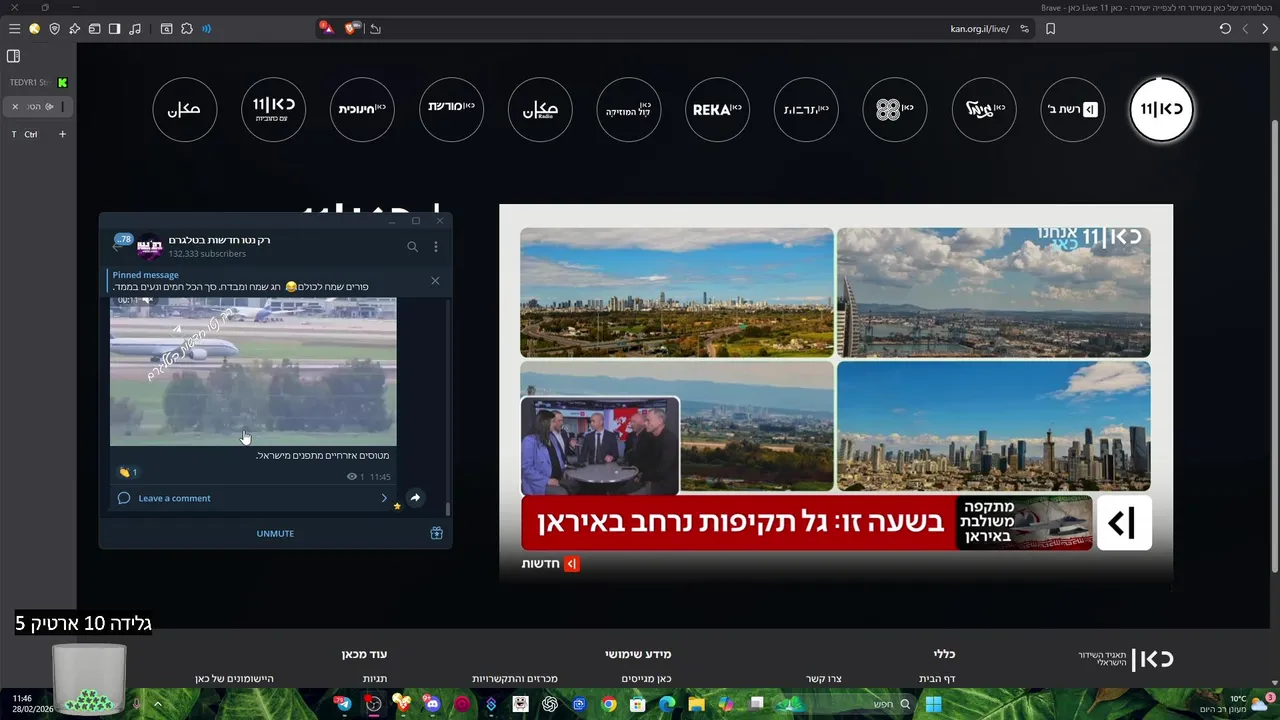Open Telegram channel three-dot menu
Viewport: 1280px width, 720px height.
click(435, 246)
